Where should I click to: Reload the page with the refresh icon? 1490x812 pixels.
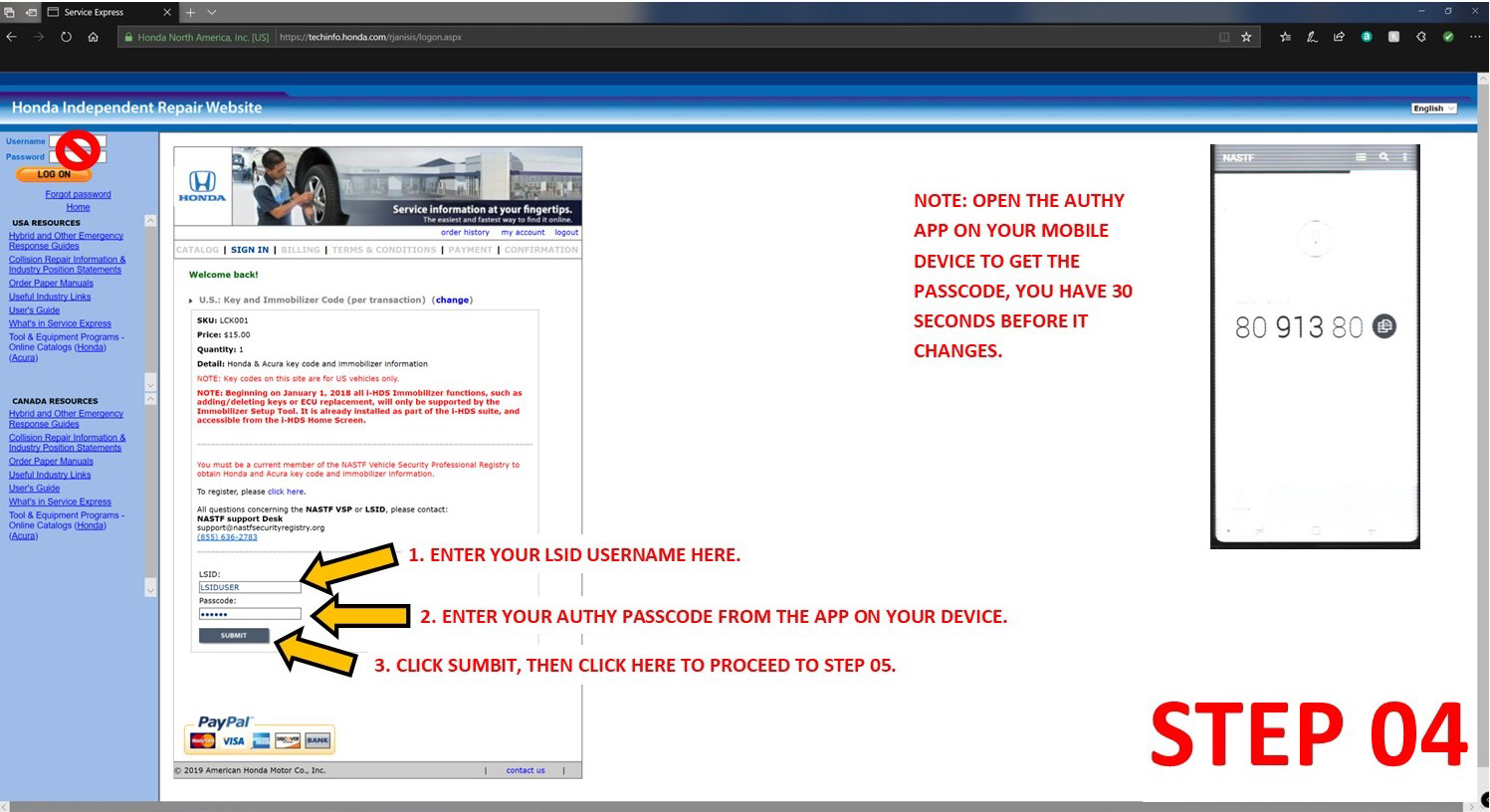coord(66,37)
